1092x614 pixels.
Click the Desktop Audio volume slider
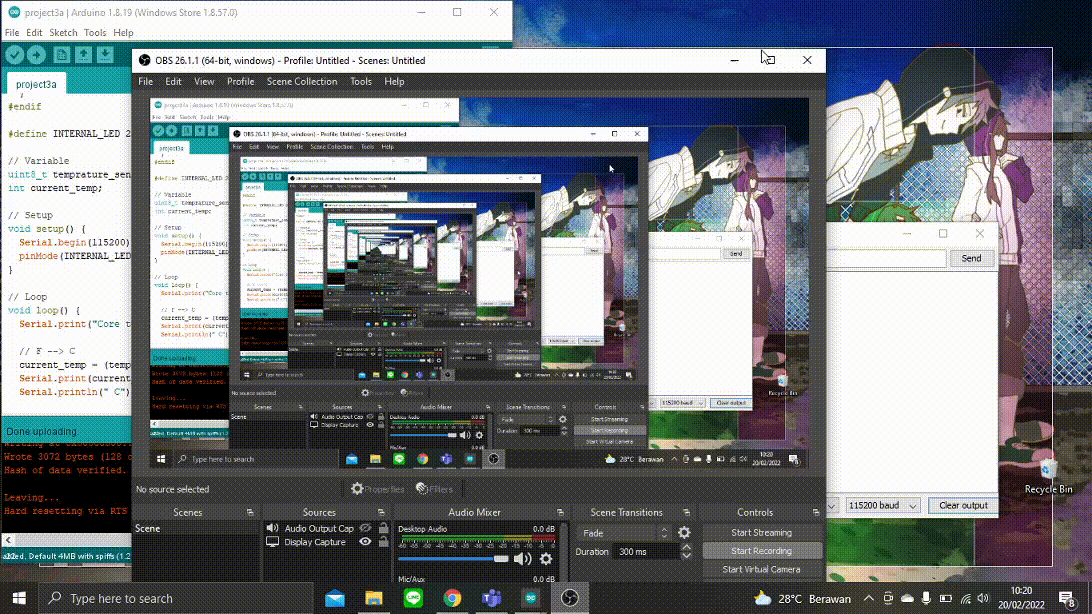pyautogui.click(x=453, y=558)
